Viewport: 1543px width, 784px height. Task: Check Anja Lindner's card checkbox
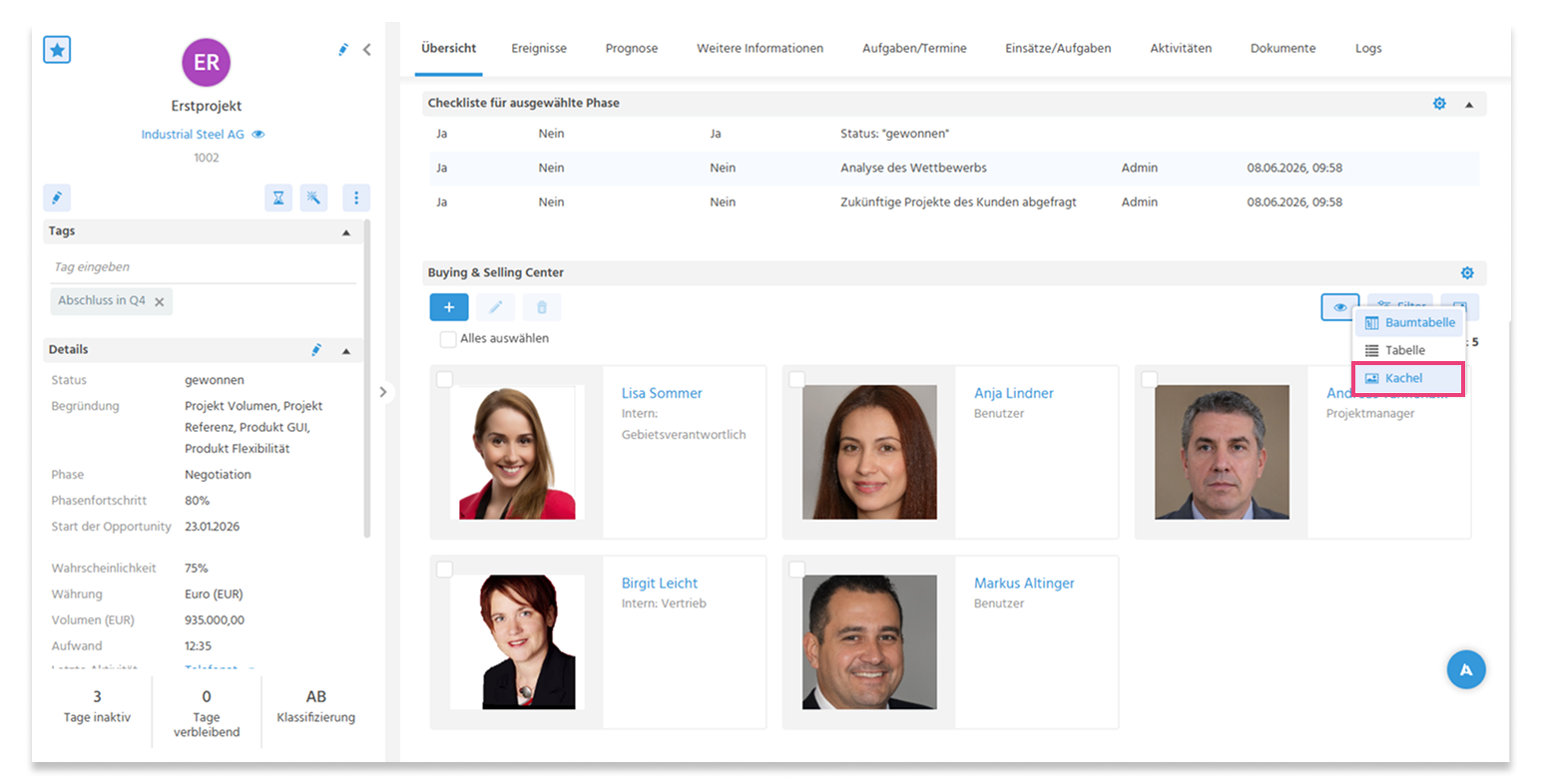point(796,379)
